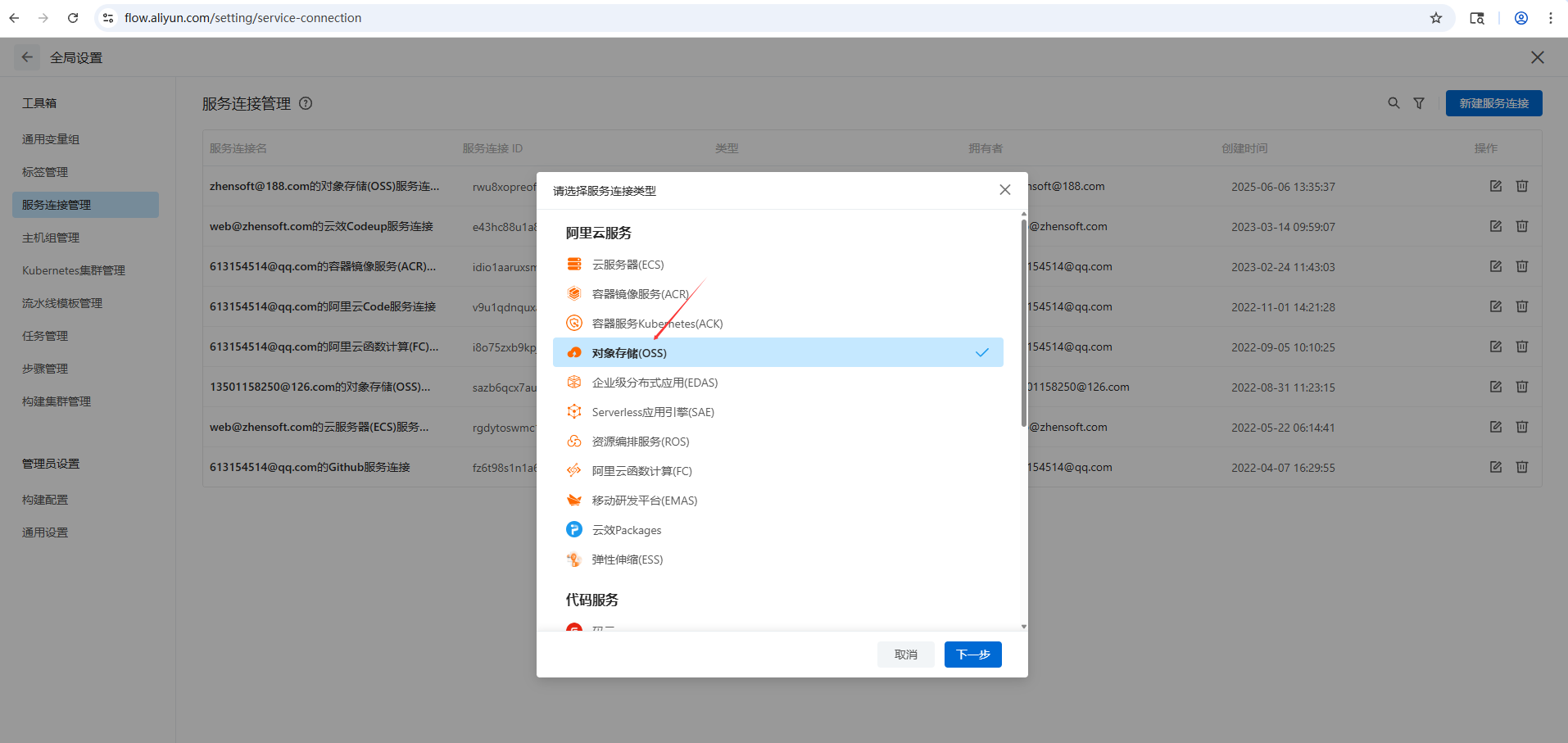Select the 云服务器(ECS) service icon
Image resolution: width=1568 pixels, height=743 pixels.
[x=574, y=264]
